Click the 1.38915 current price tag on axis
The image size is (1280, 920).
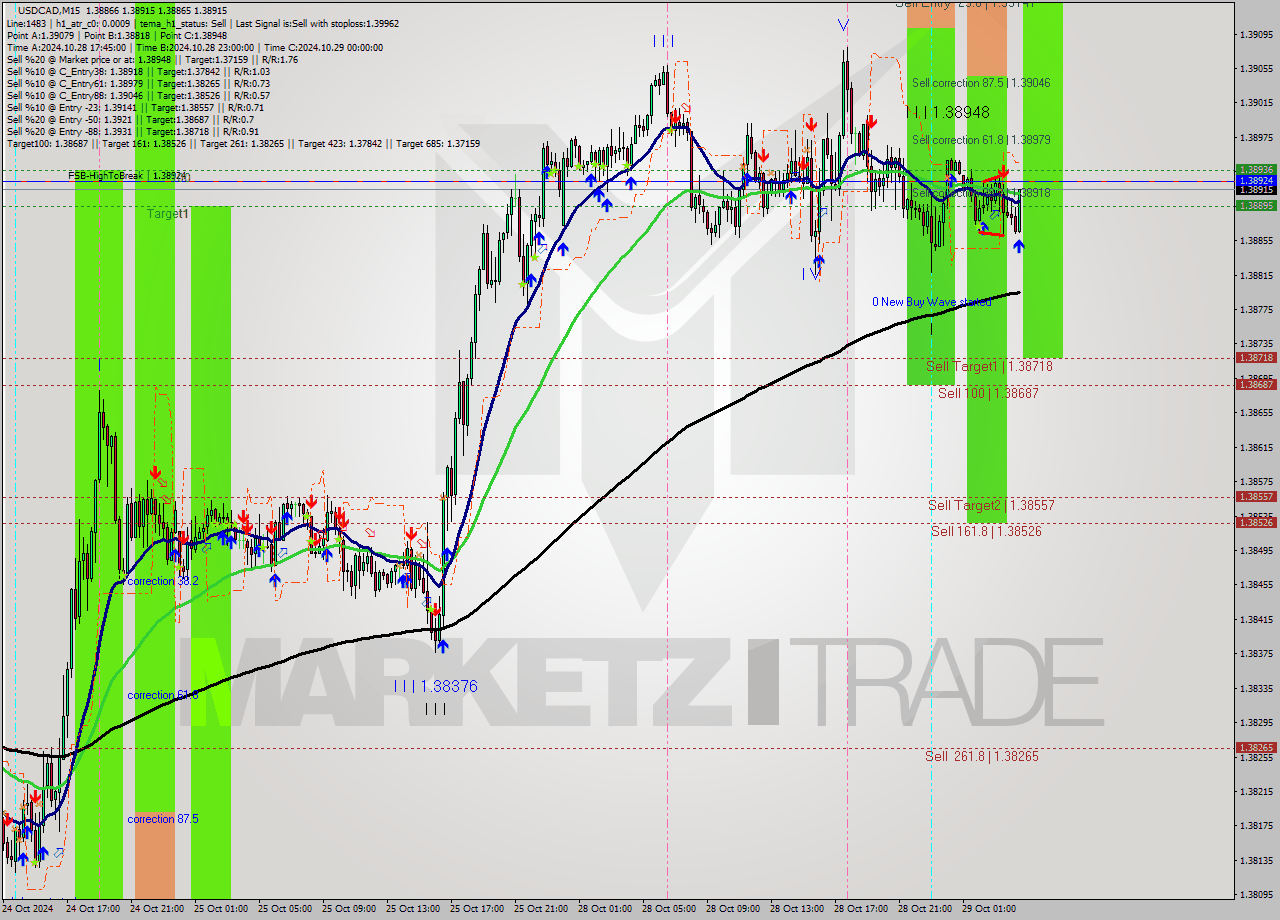click(x=1256, y=189)
